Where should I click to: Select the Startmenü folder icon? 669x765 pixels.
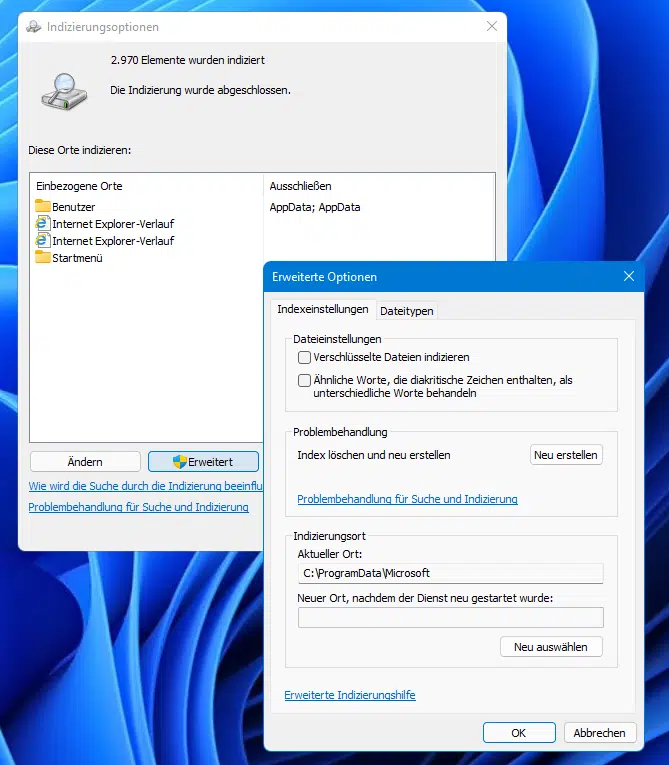[42, 258]
